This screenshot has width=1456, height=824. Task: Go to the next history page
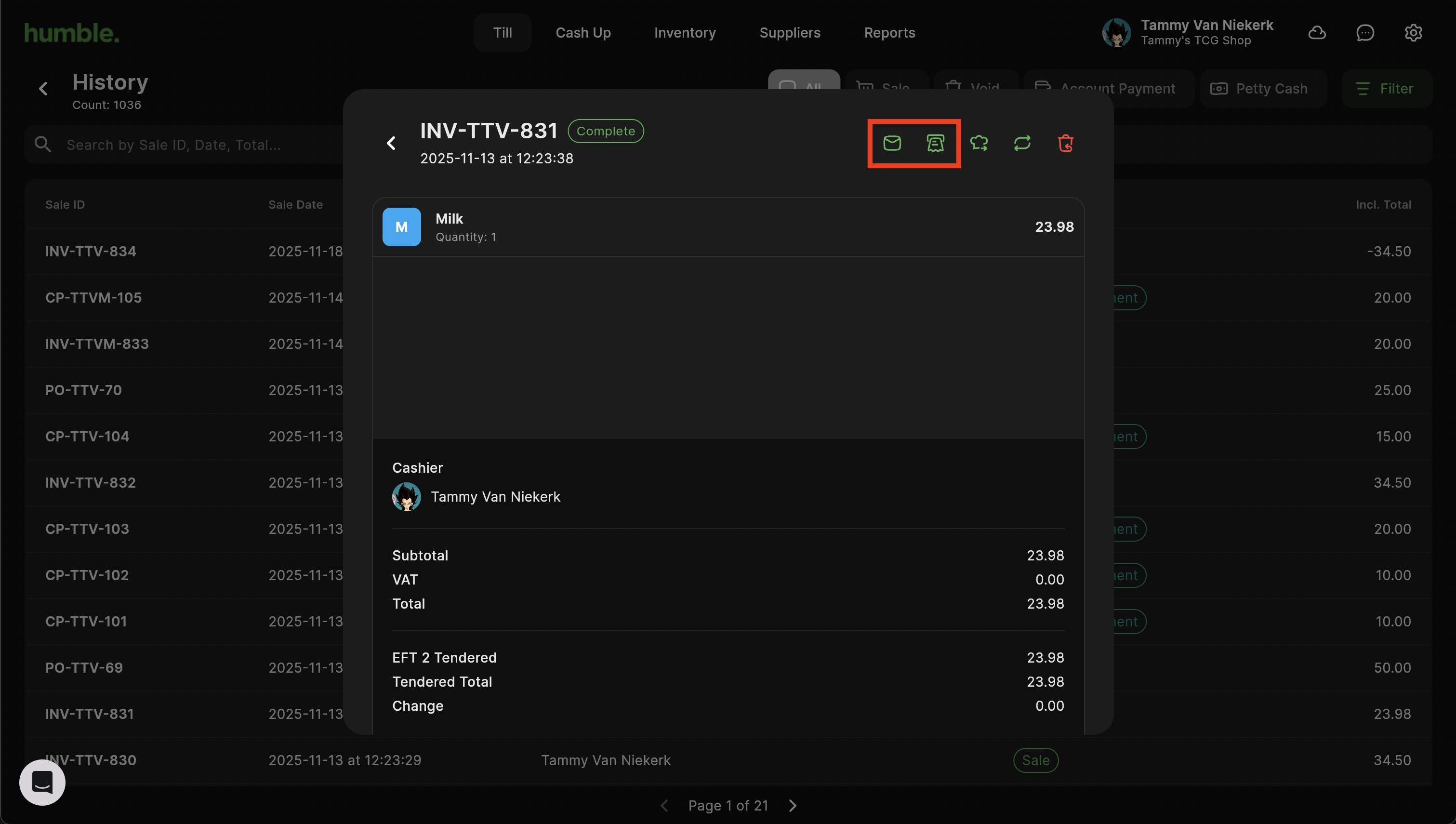(x=793, y=805)
